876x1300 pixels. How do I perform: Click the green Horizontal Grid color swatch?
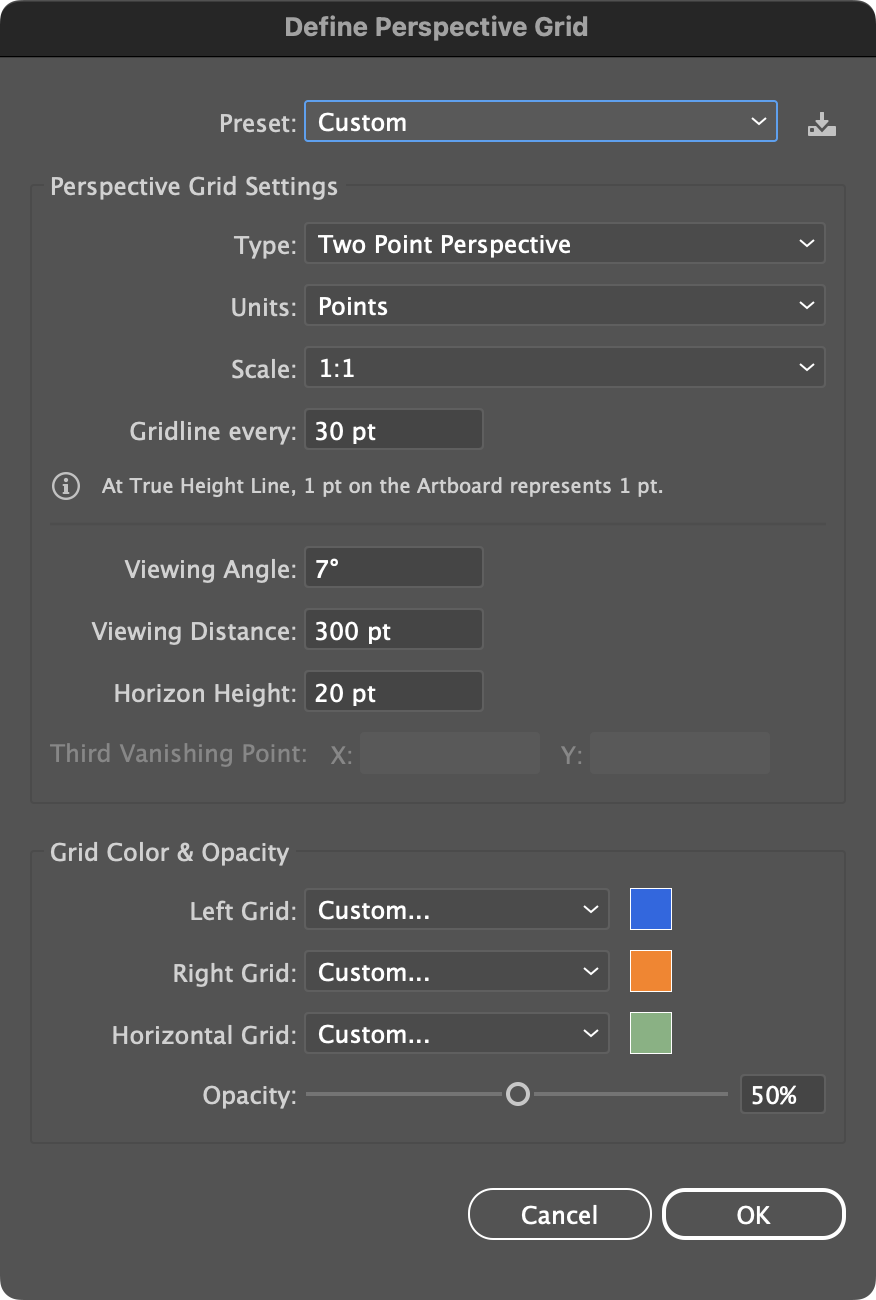click(x=650, y=1033)
